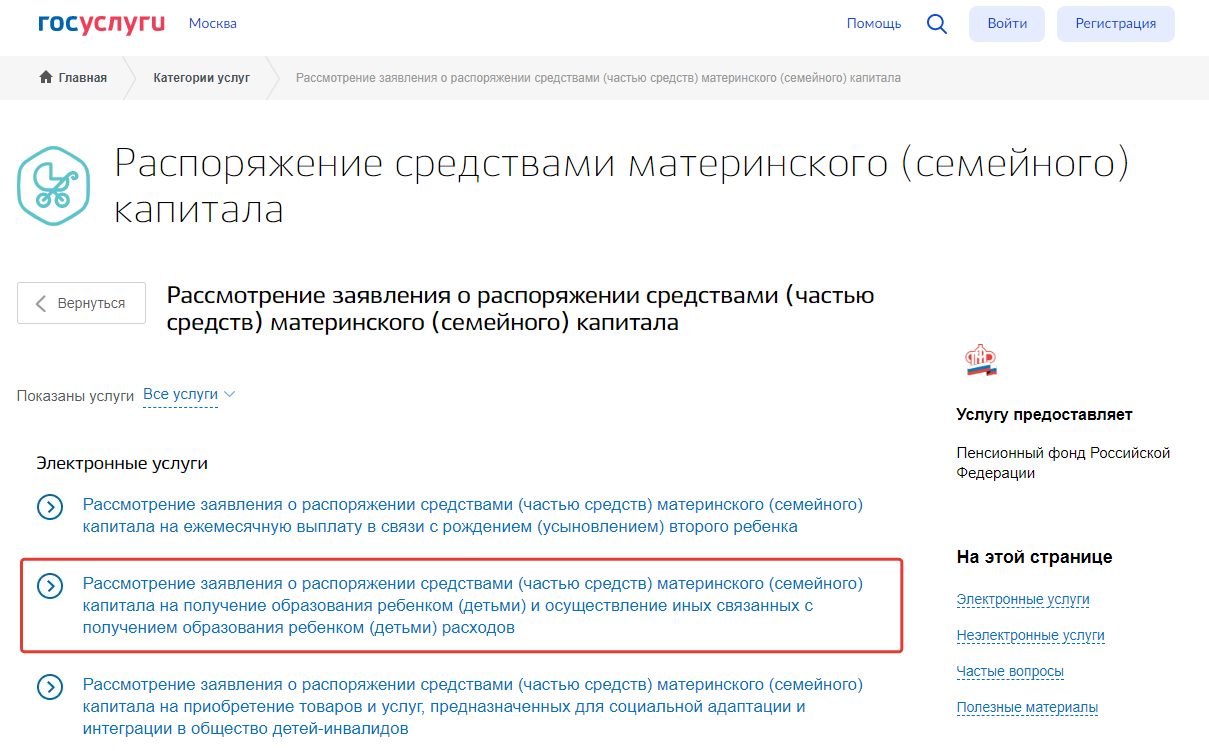The height and width of the screenshot is (751, 1209).
Task: Click the Услугу предоставляет heading
Action: point(1044,415)
